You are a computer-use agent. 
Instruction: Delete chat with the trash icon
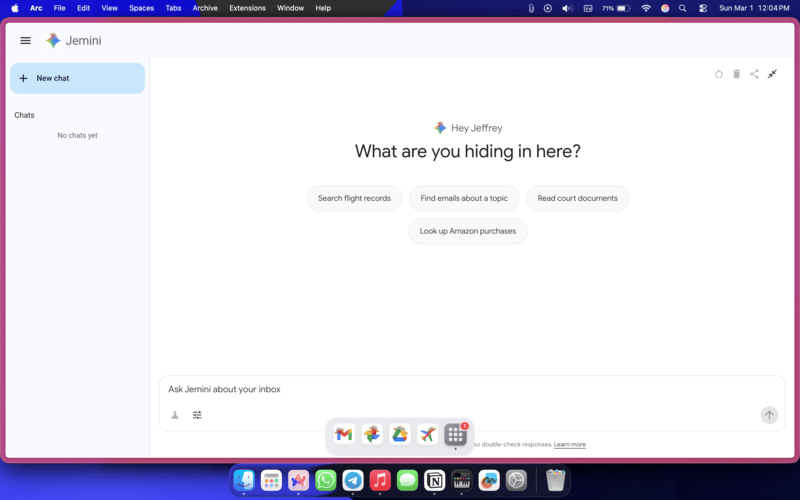click(x=736, y=74)
